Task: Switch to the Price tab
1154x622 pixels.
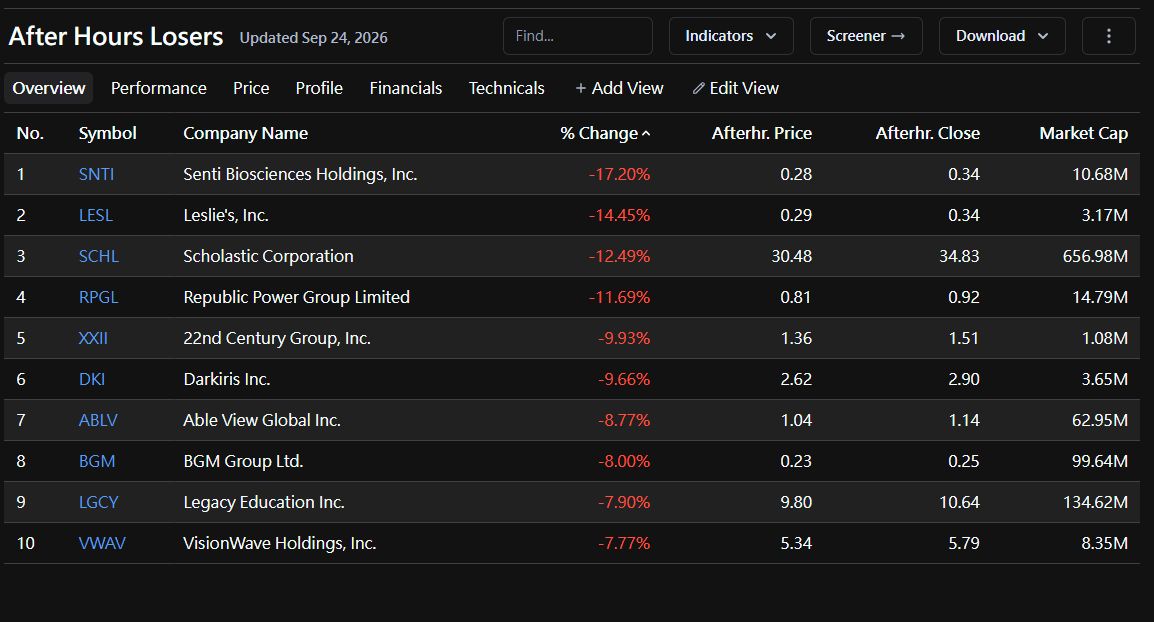Action: (251, 88)
